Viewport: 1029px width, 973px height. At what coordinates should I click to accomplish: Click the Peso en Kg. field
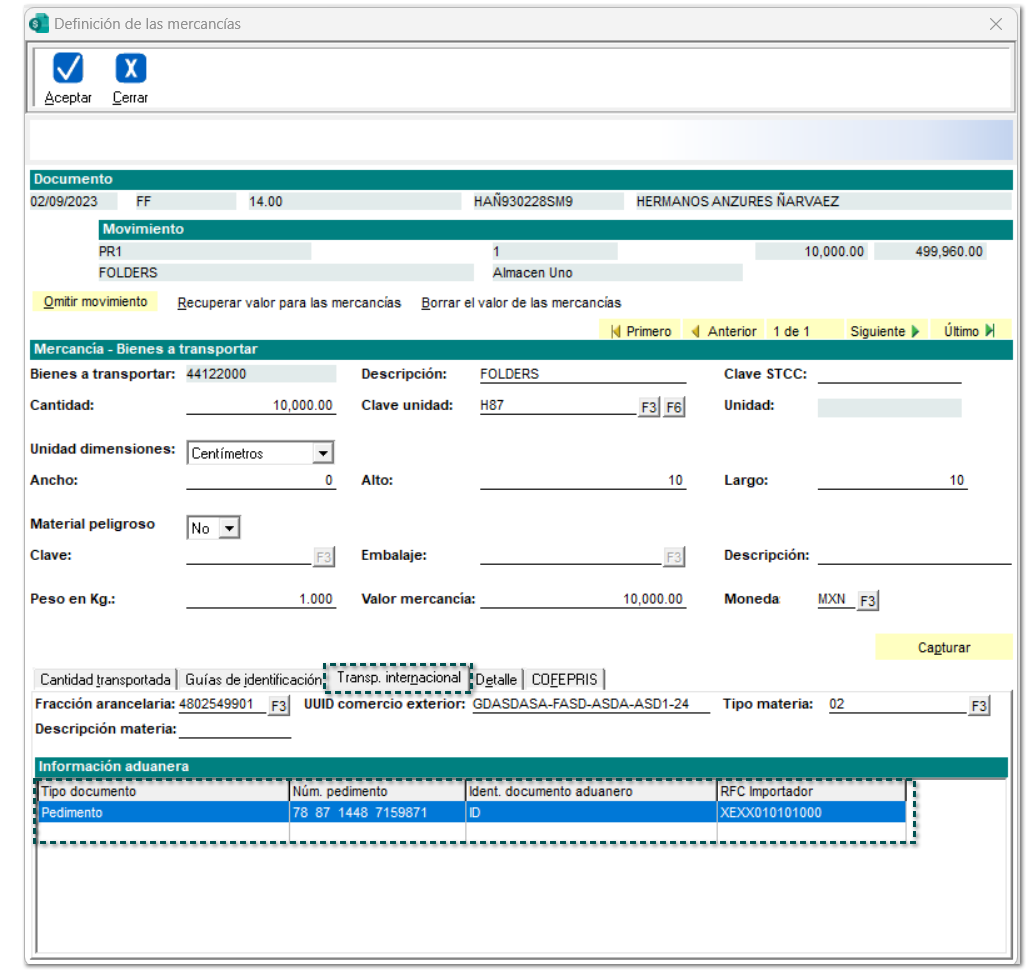260,599
